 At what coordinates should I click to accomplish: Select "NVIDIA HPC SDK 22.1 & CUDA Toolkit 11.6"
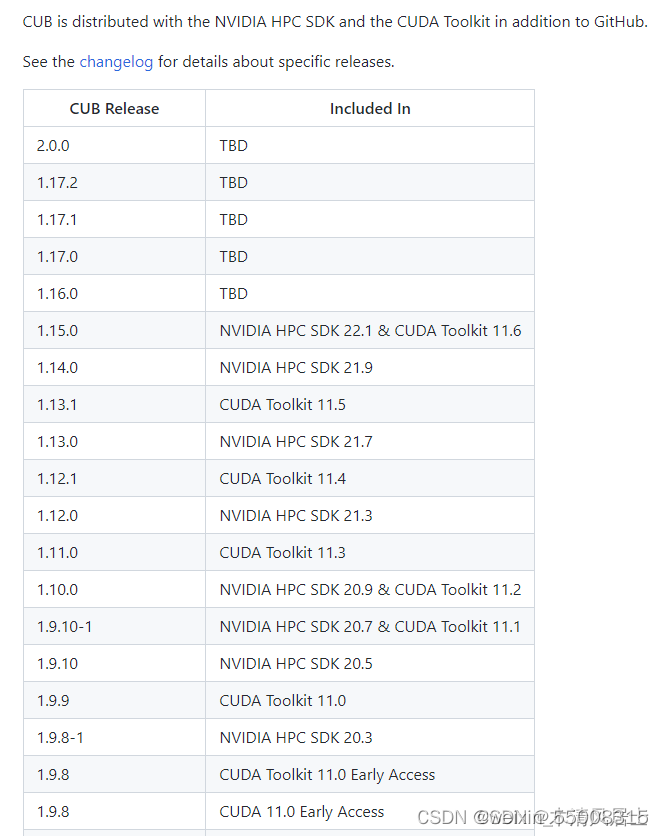tap(370, 331)
